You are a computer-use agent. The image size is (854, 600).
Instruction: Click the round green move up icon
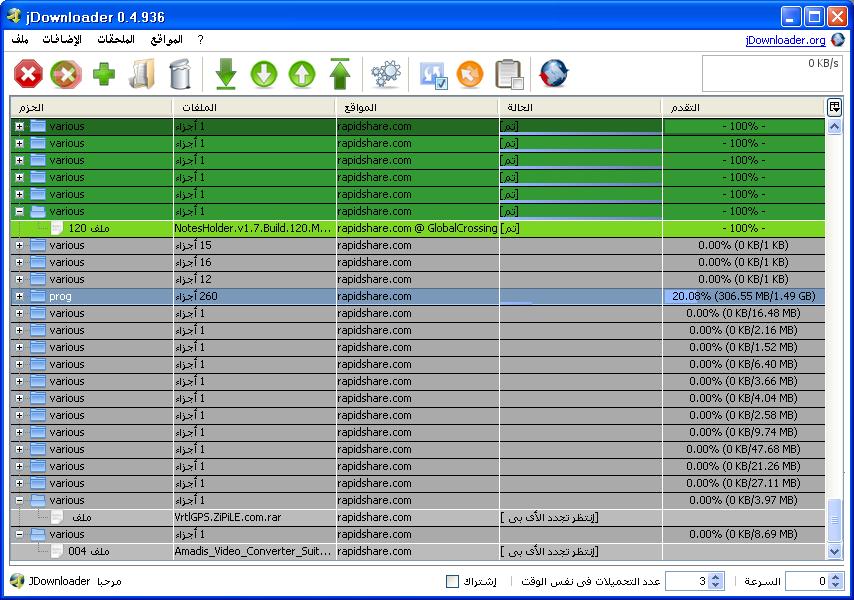(302, 74)
